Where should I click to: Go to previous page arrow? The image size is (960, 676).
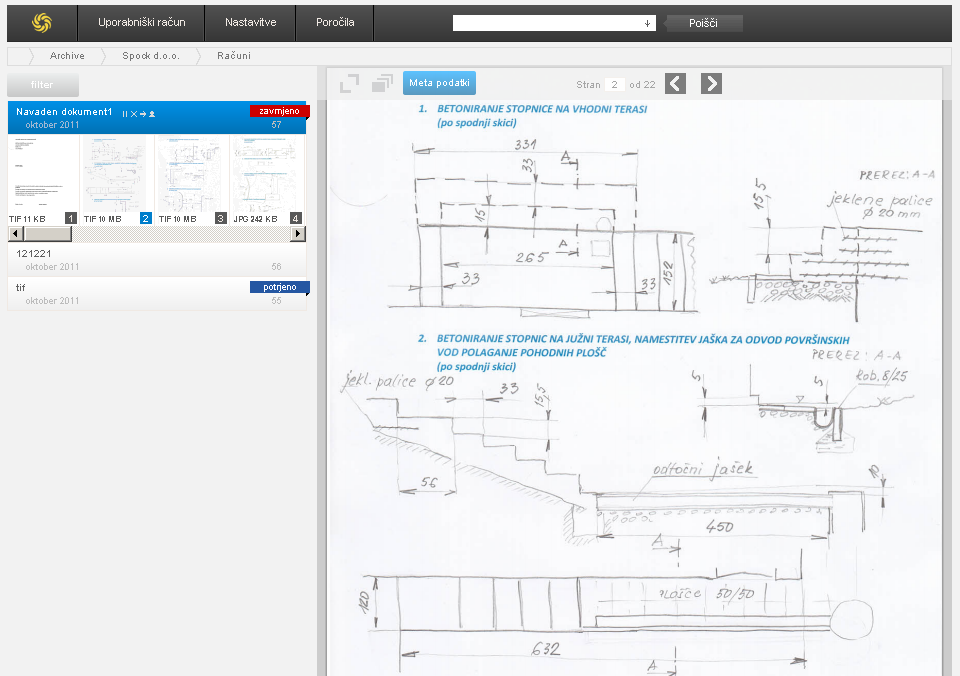tap(676, 84)
